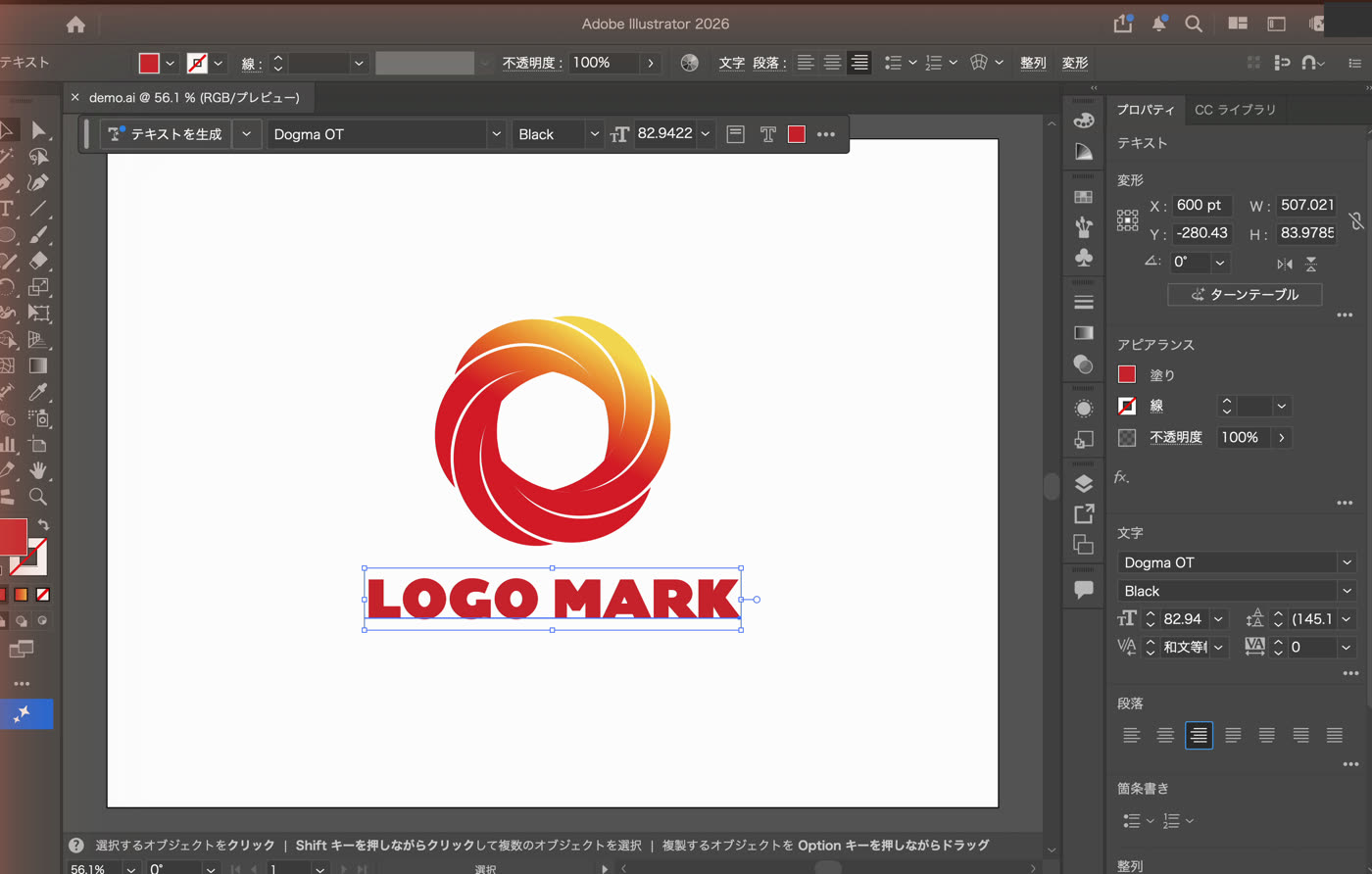Expand rotation angle dropdown in Transform
Screen dimensions: 1372x874
(1220, 263)
